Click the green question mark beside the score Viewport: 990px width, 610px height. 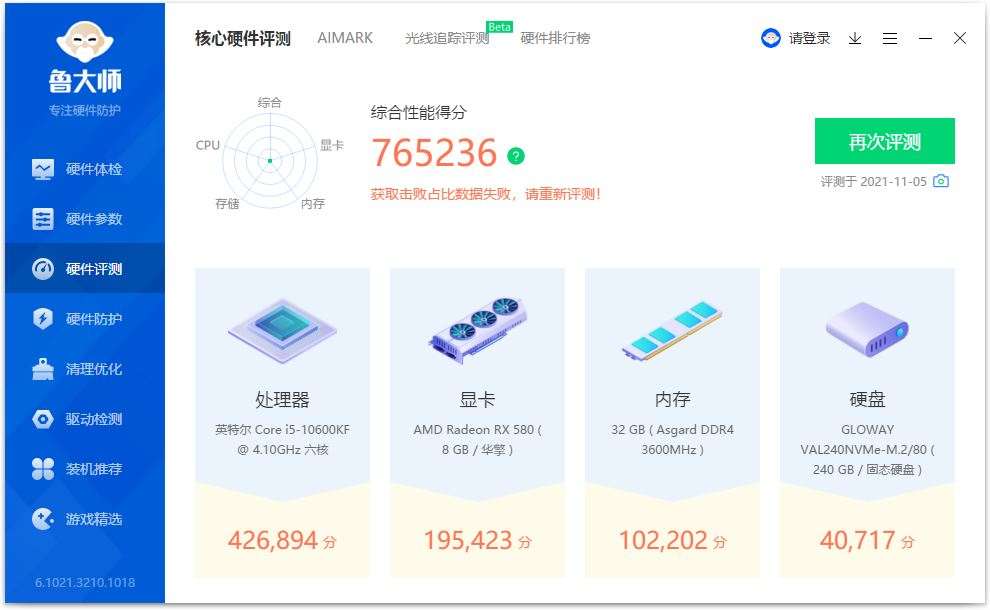[515, 155]
